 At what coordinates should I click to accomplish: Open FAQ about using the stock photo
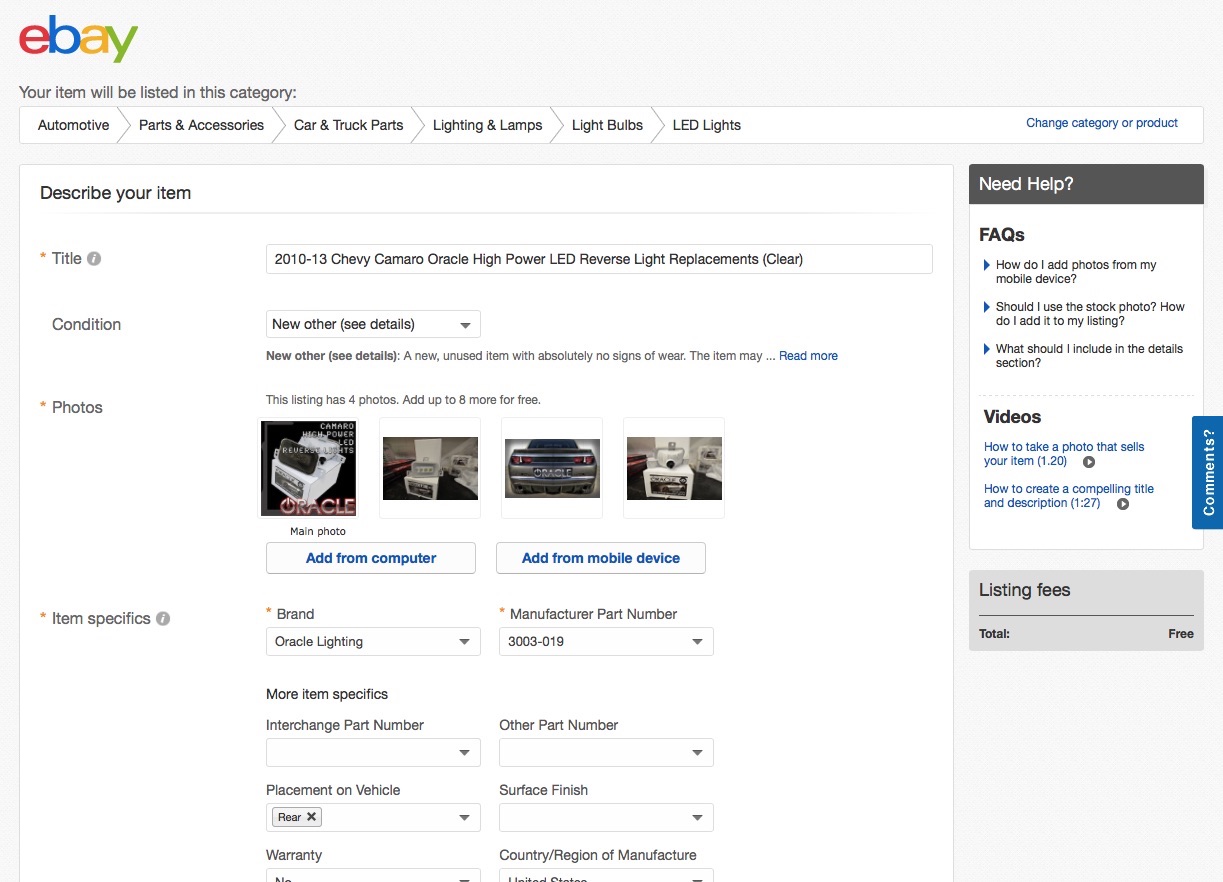[x=1090, y=314]
